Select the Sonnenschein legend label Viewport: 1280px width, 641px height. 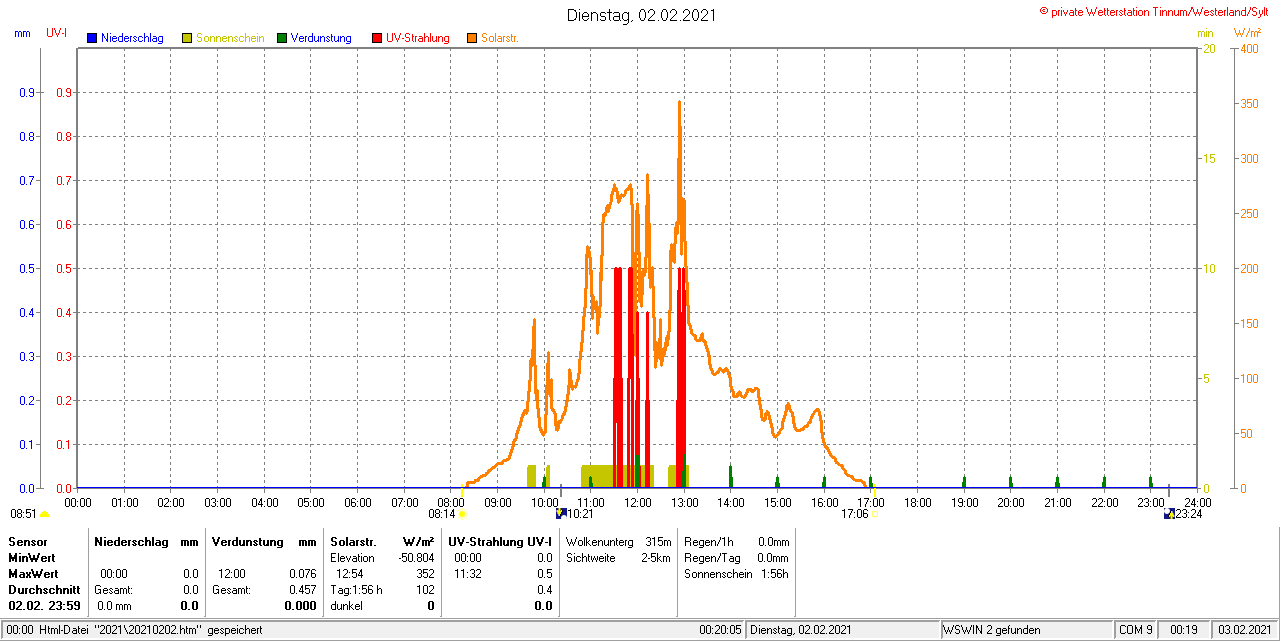230,38
